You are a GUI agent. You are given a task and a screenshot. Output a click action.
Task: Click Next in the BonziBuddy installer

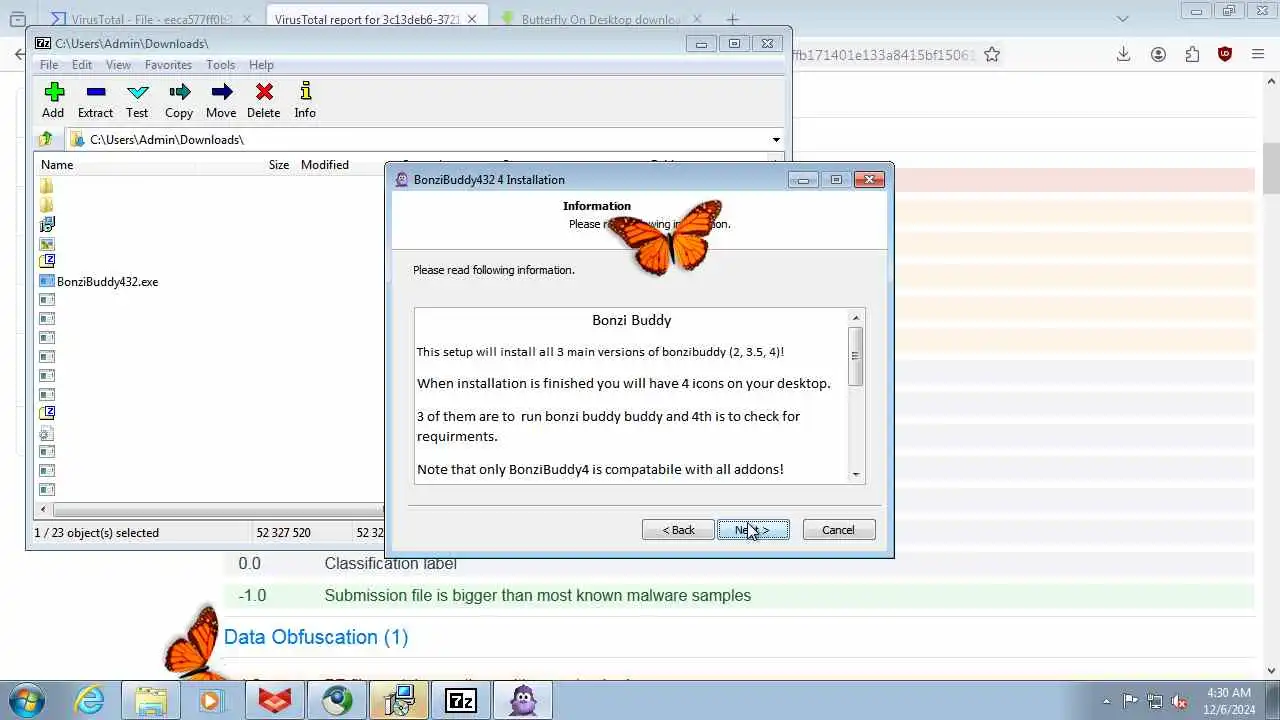[753, 530]
